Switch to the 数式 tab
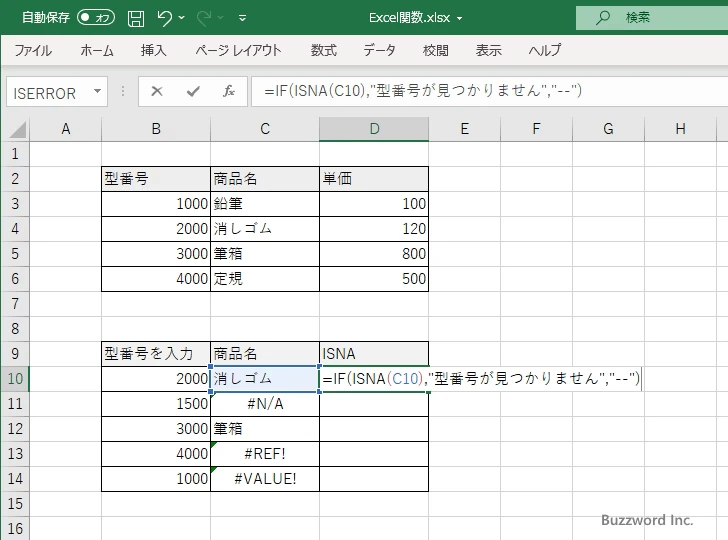The image size is (728, 540). click(324, 50)
